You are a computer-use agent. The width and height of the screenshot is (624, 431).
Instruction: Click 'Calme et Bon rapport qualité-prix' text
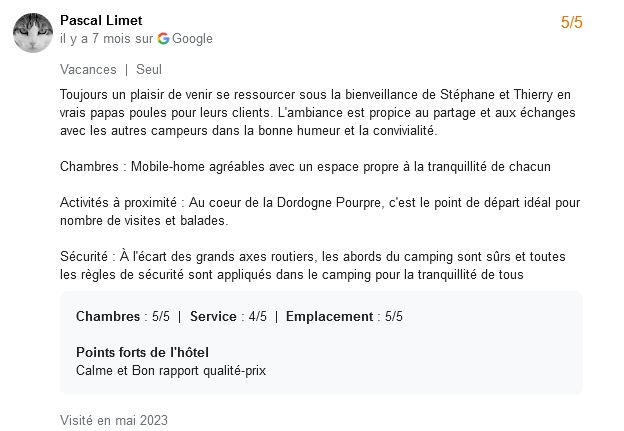[171, 371]
